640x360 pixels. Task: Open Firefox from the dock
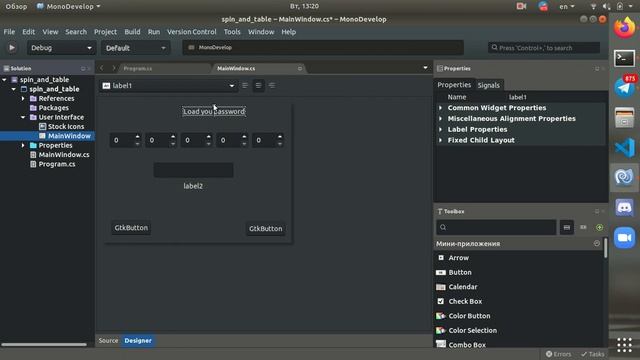pyautogui.click(x=624, y=28)
